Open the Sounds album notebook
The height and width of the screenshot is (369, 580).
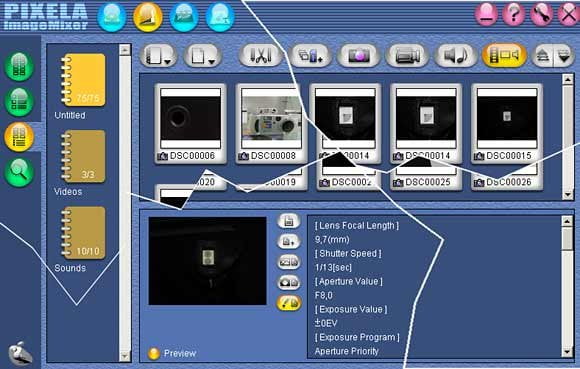83,233
